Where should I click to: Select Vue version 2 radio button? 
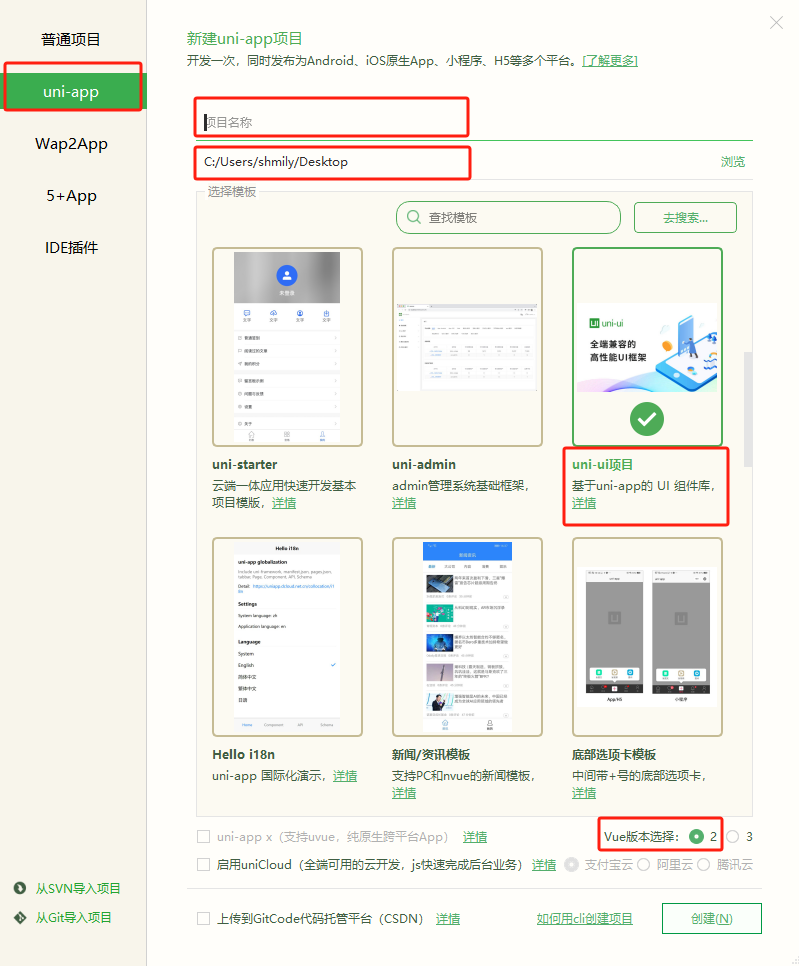coord(696,837)
